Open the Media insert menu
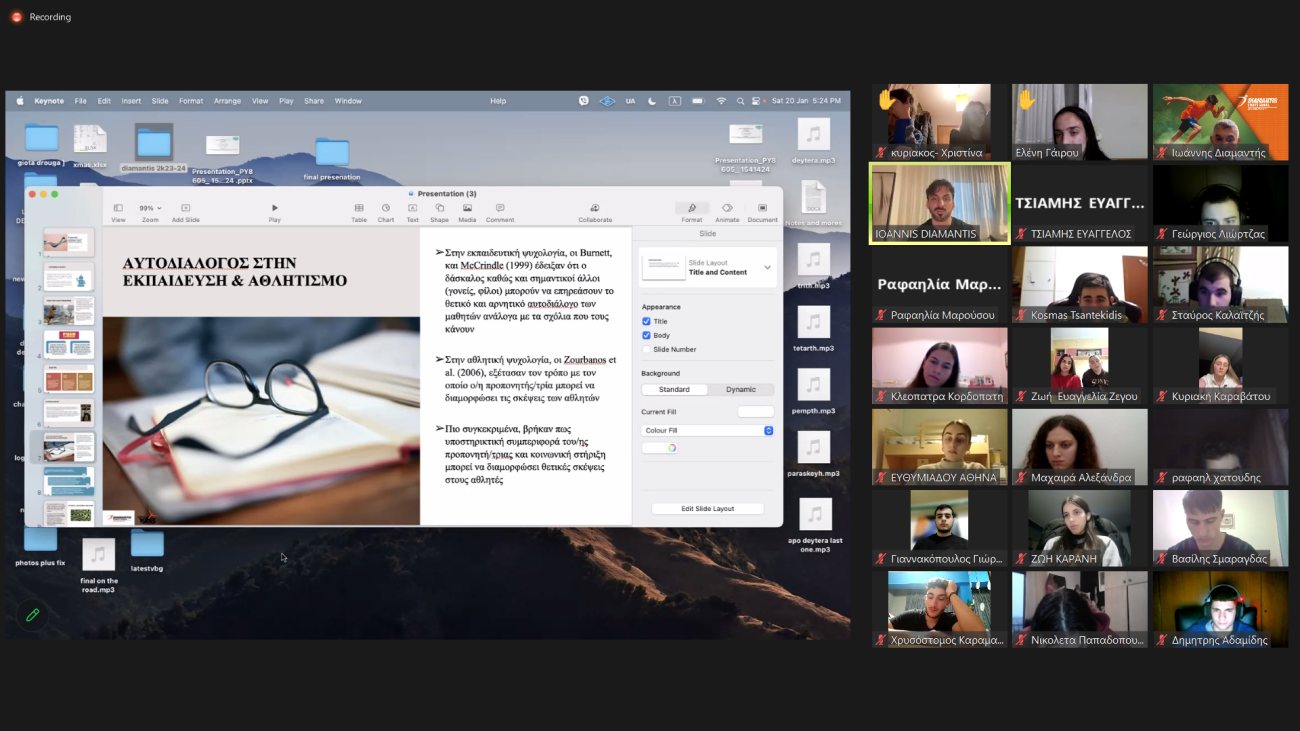Viewport: 1300px width, 731px height. coord(467,212)
